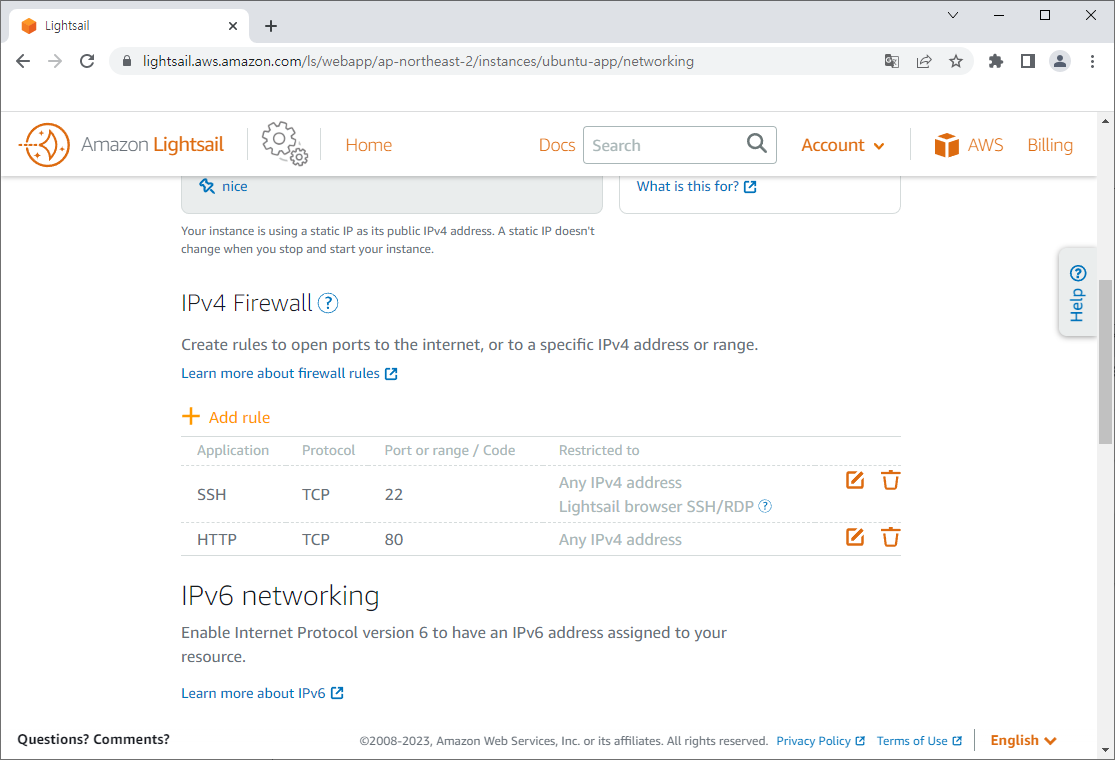Add a new firewall rule

coord(226,417)
